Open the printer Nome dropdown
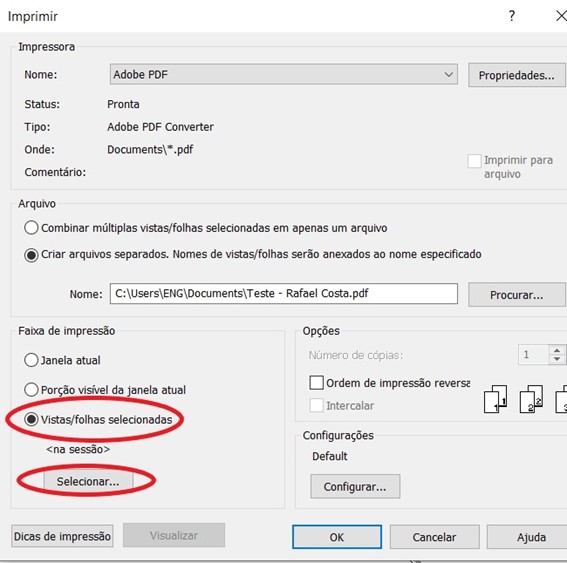The width and height of the screenshot is (567, 563). (284, 74)
